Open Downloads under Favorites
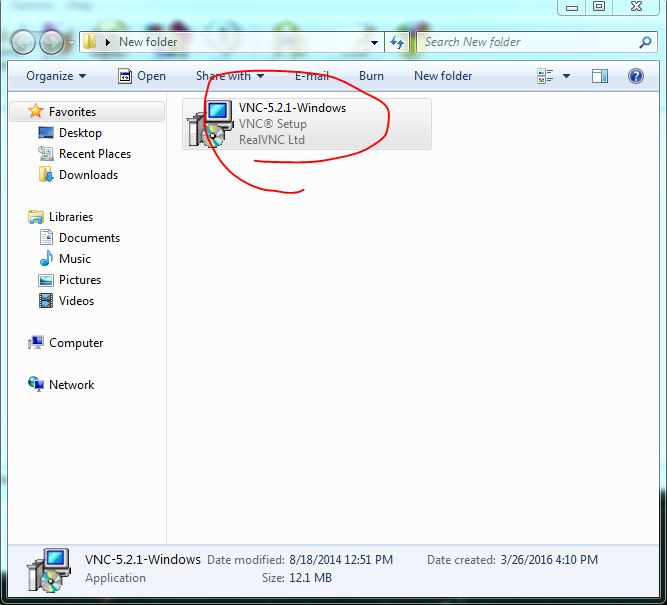 pyautogui.click(x=88, y=175)
